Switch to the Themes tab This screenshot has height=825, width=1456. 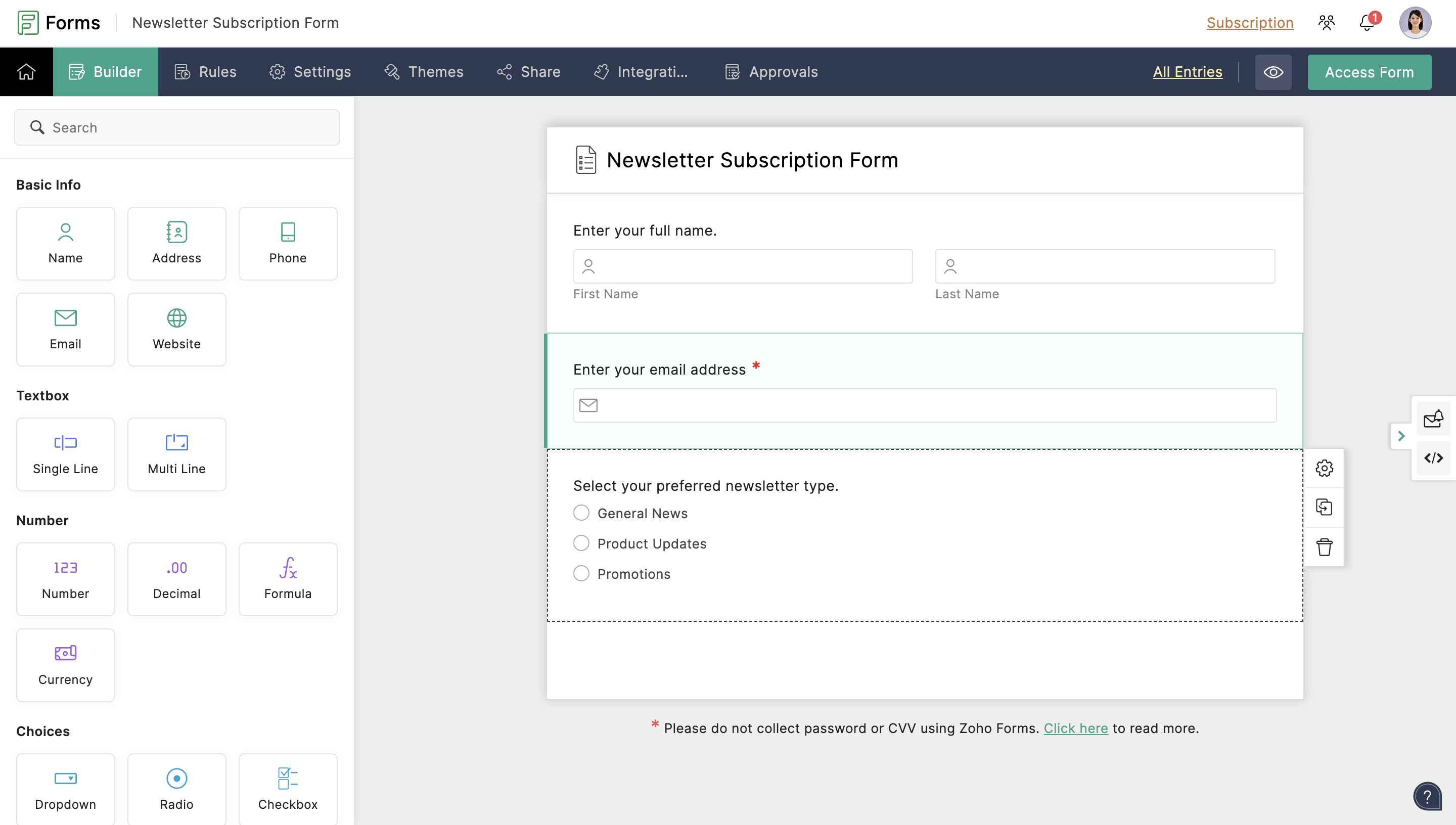[424, 72]
